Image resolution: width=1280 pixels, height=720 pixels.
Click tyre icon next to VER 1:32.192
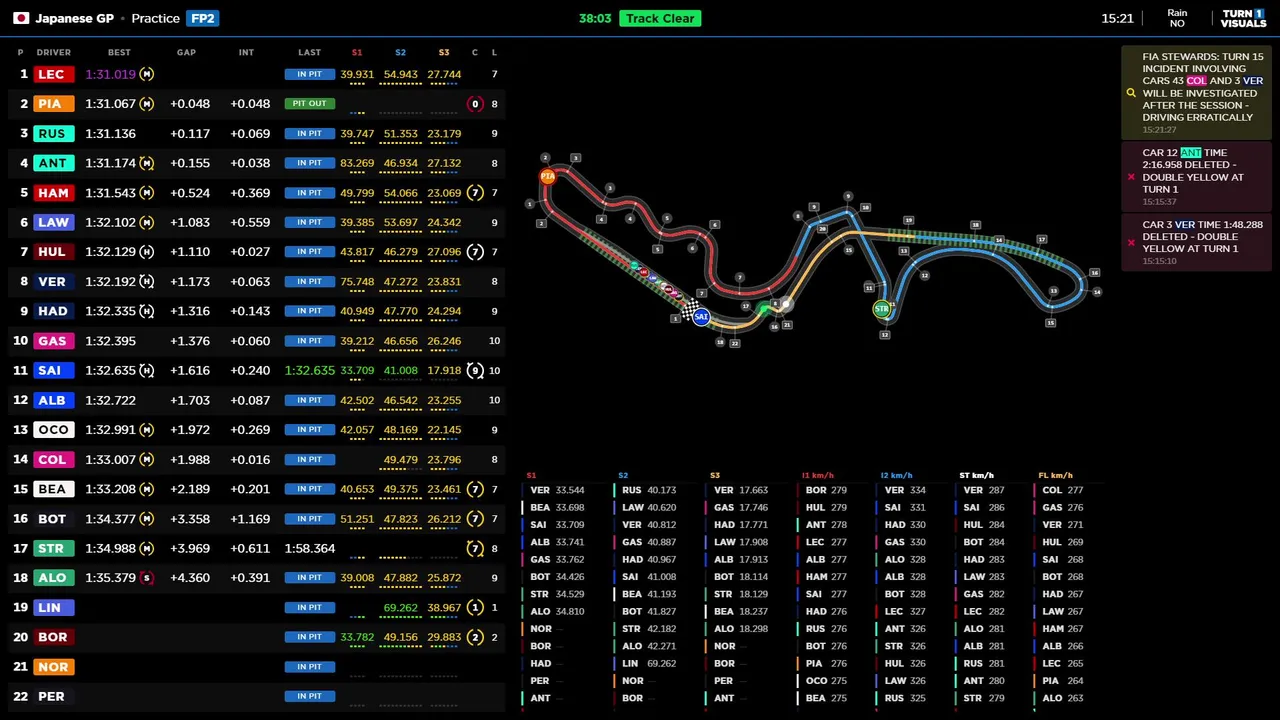click(147, 282)
